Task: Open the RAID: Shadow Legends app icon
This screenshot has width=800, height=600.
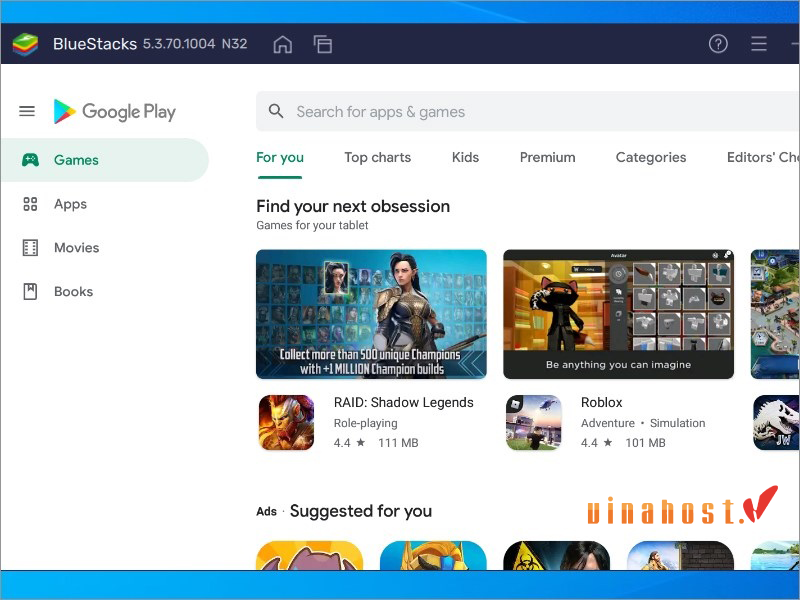Action: pos(286,422)
